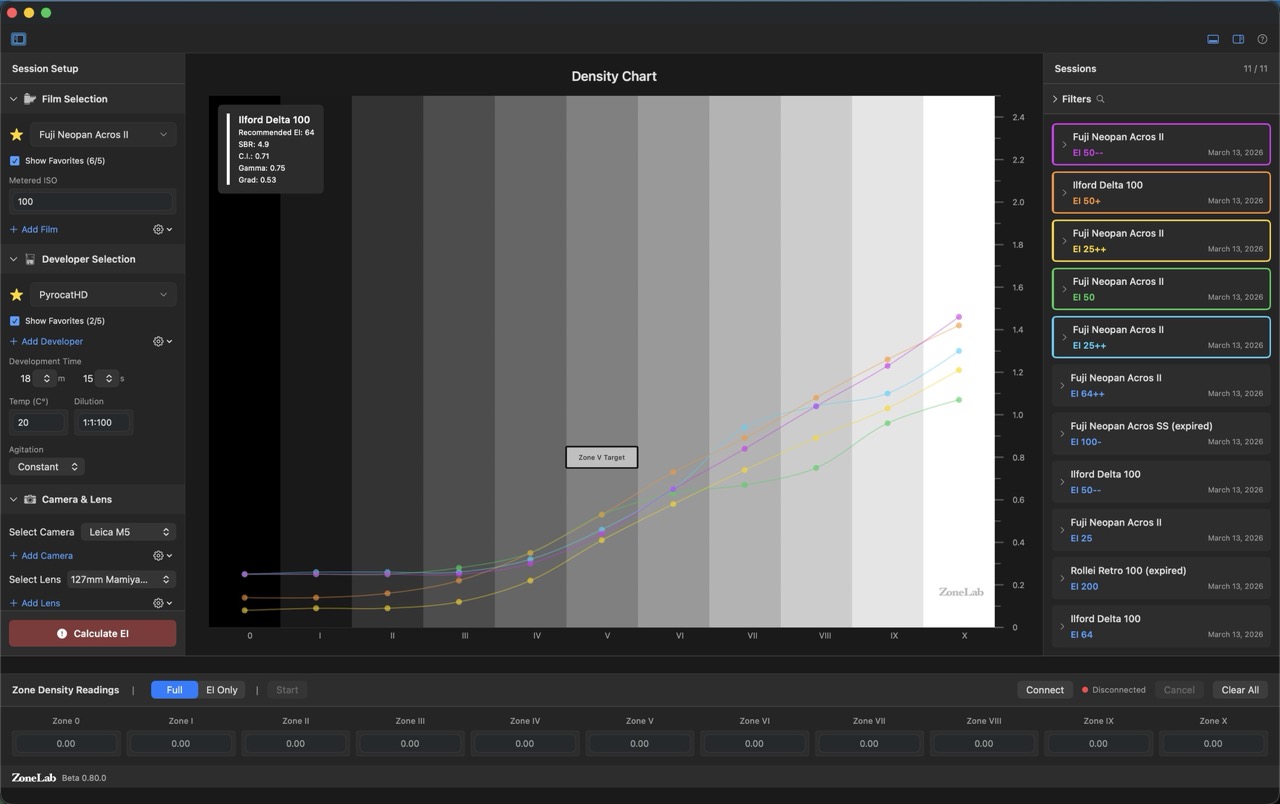The image size is (1280, 804).
Task: Click the star beside Fuji Neopan Acros II dropdown
Action: (16, 134)
